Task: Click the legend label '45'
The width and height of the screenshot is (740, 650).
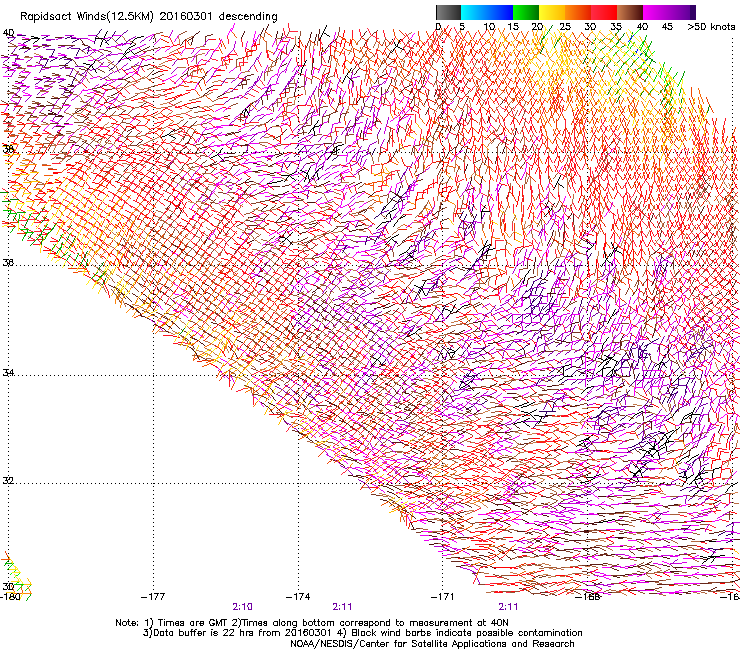Action: (667, 27)
